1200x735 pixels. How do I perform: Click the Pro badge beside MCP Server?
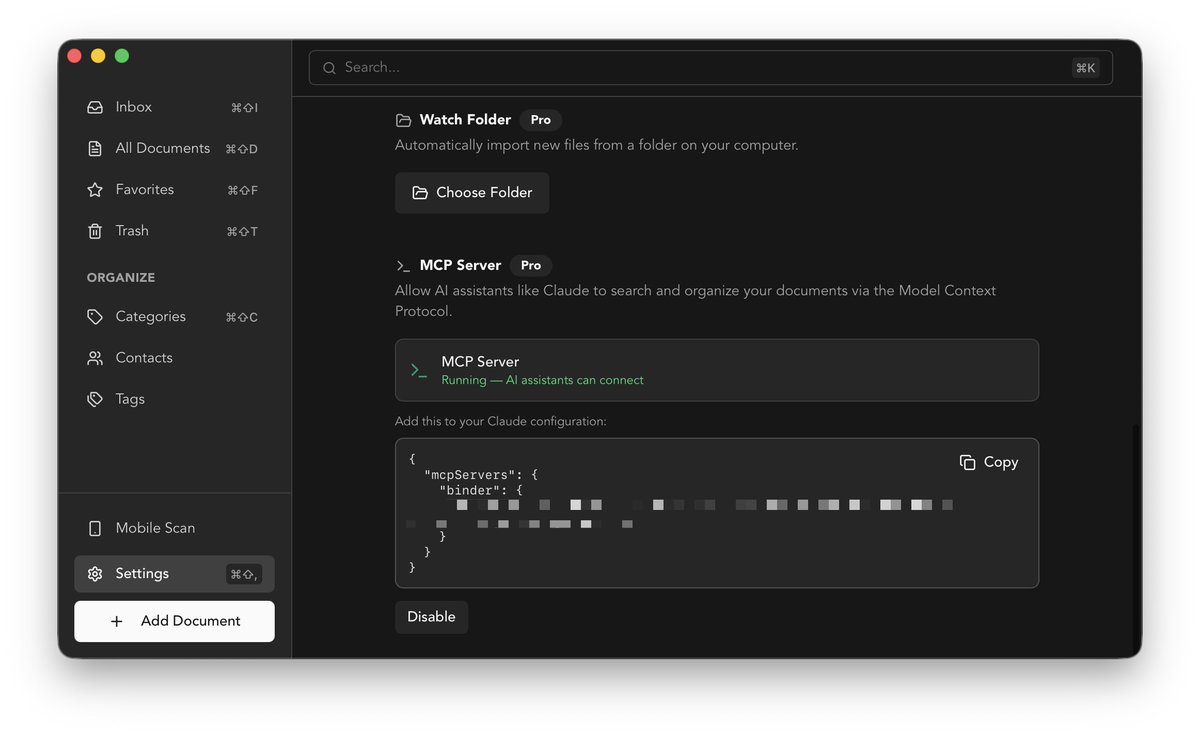pyautogui.click(x=531, y=266)
